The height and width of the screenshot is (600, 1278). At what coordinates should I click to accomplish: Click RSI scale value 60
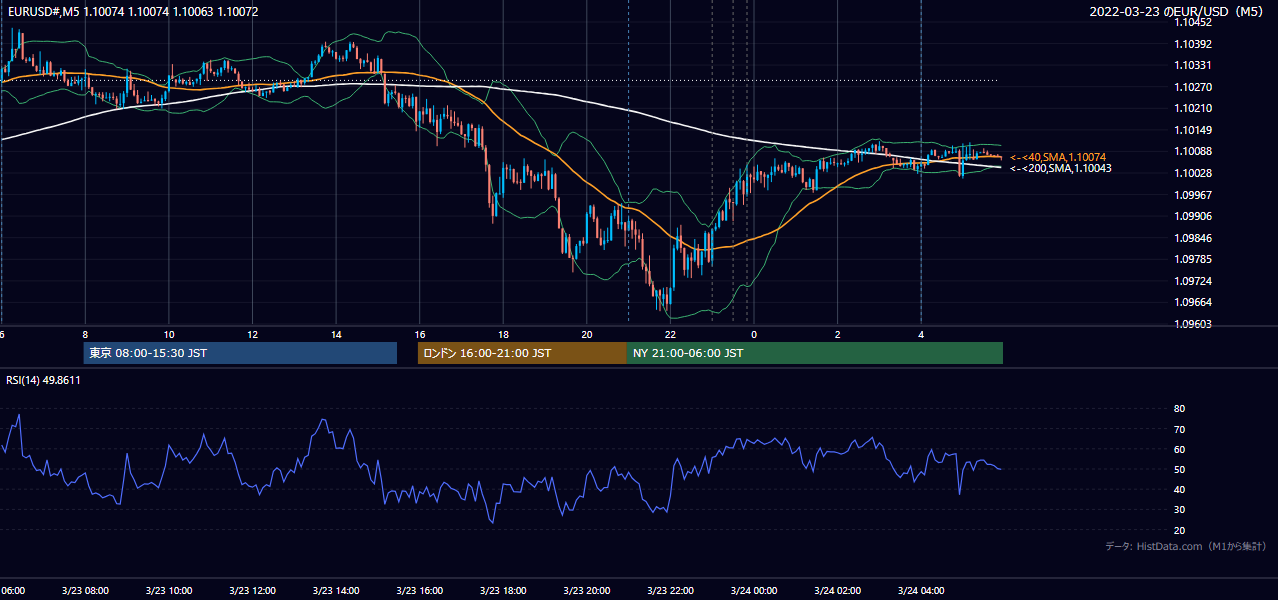tap(1179, 449)
